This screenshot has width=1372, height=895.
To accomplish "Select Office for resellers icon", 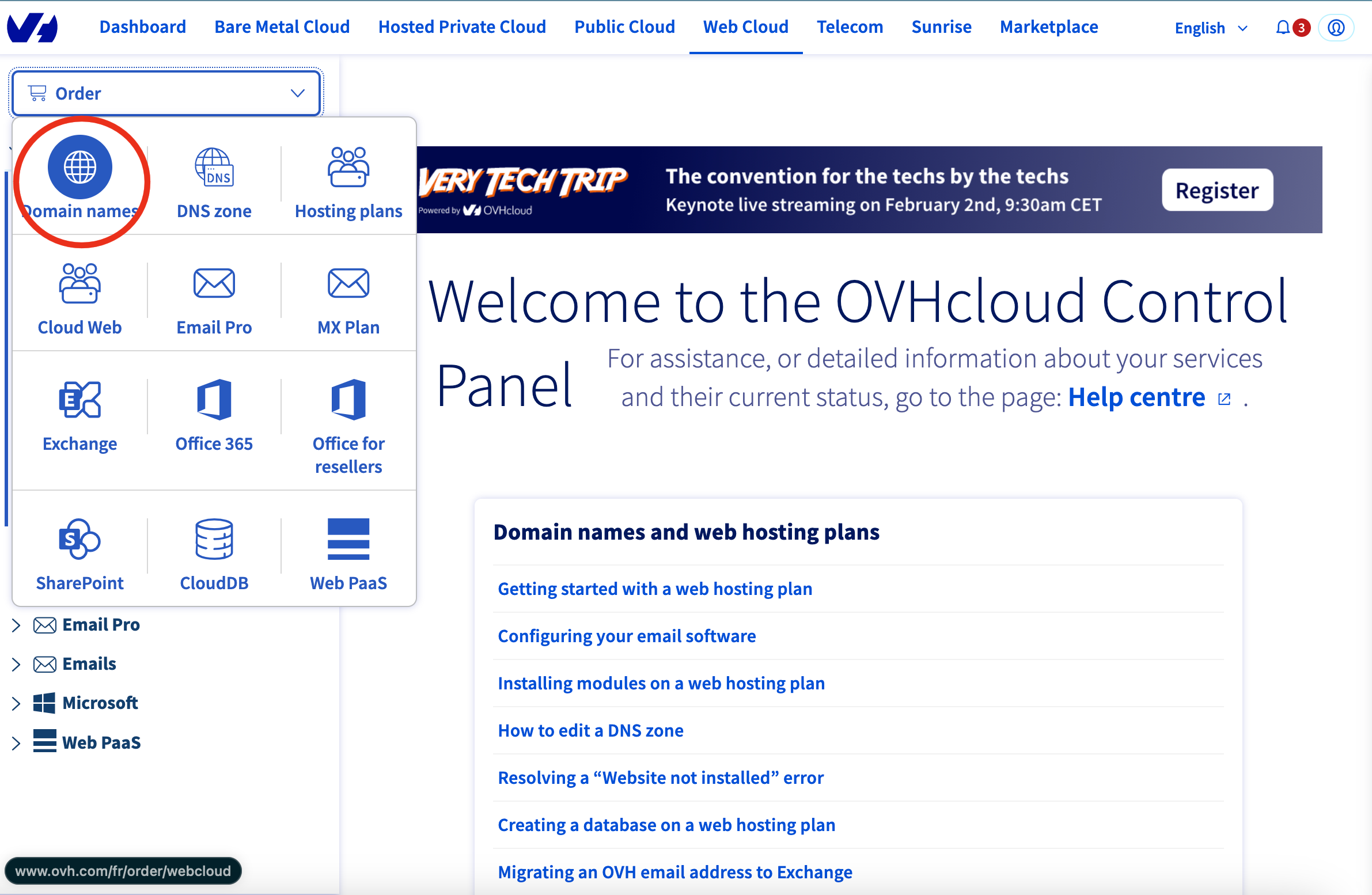I will 348,399.
